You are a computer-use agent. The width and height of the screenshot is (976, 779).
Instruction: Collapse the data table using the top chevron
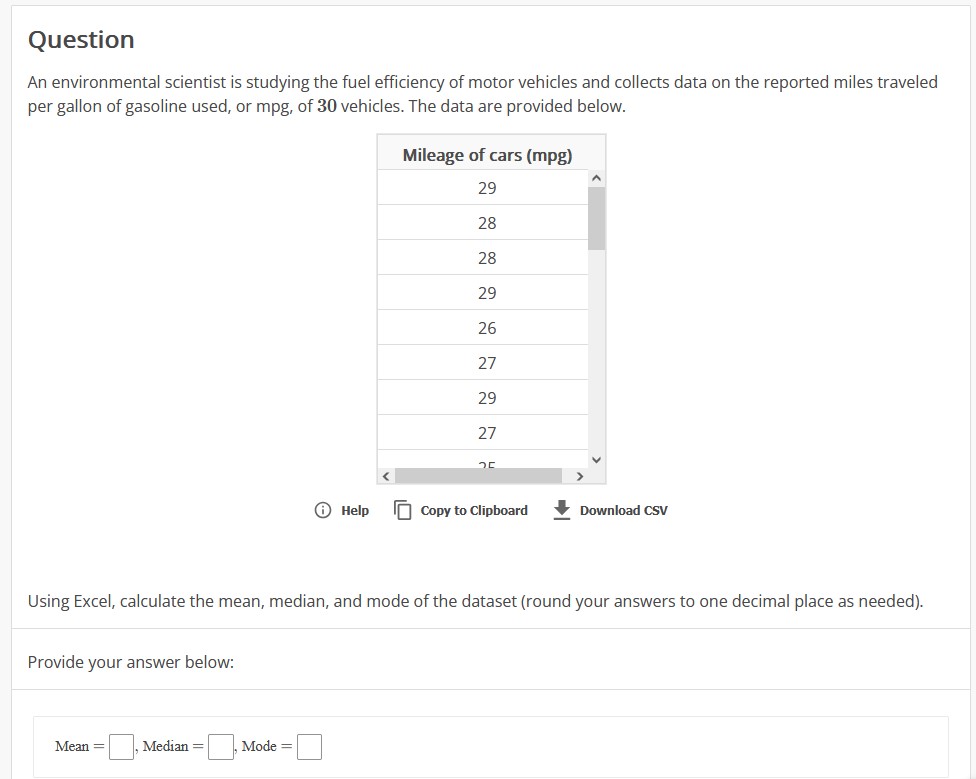[596, 178]
